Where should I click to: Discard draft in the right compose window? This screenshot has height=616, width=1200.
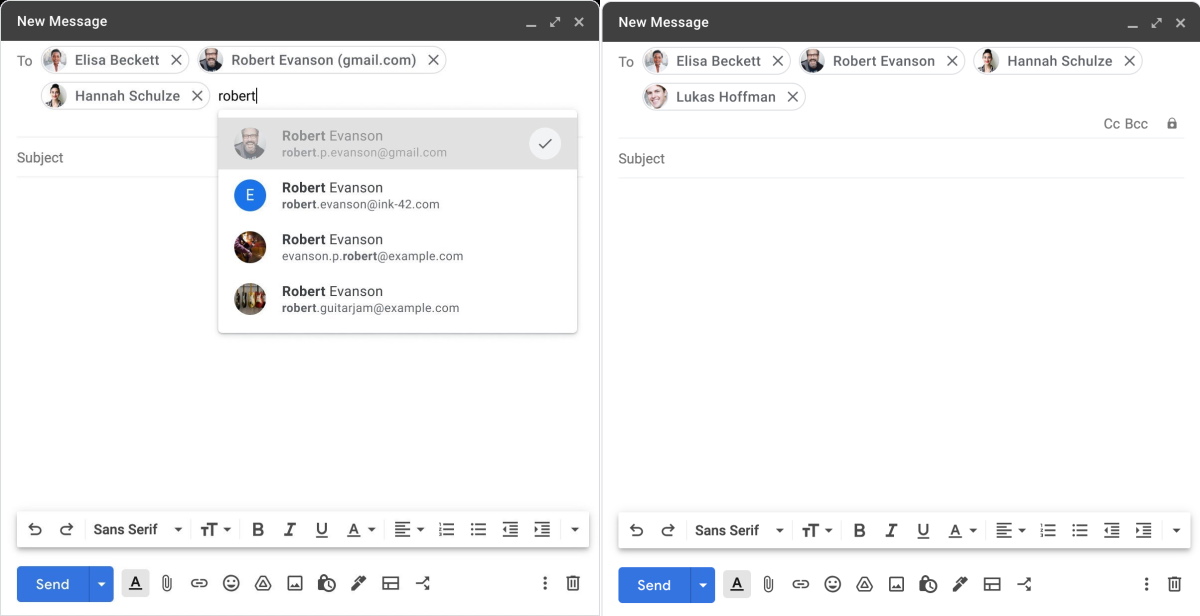1175,584
